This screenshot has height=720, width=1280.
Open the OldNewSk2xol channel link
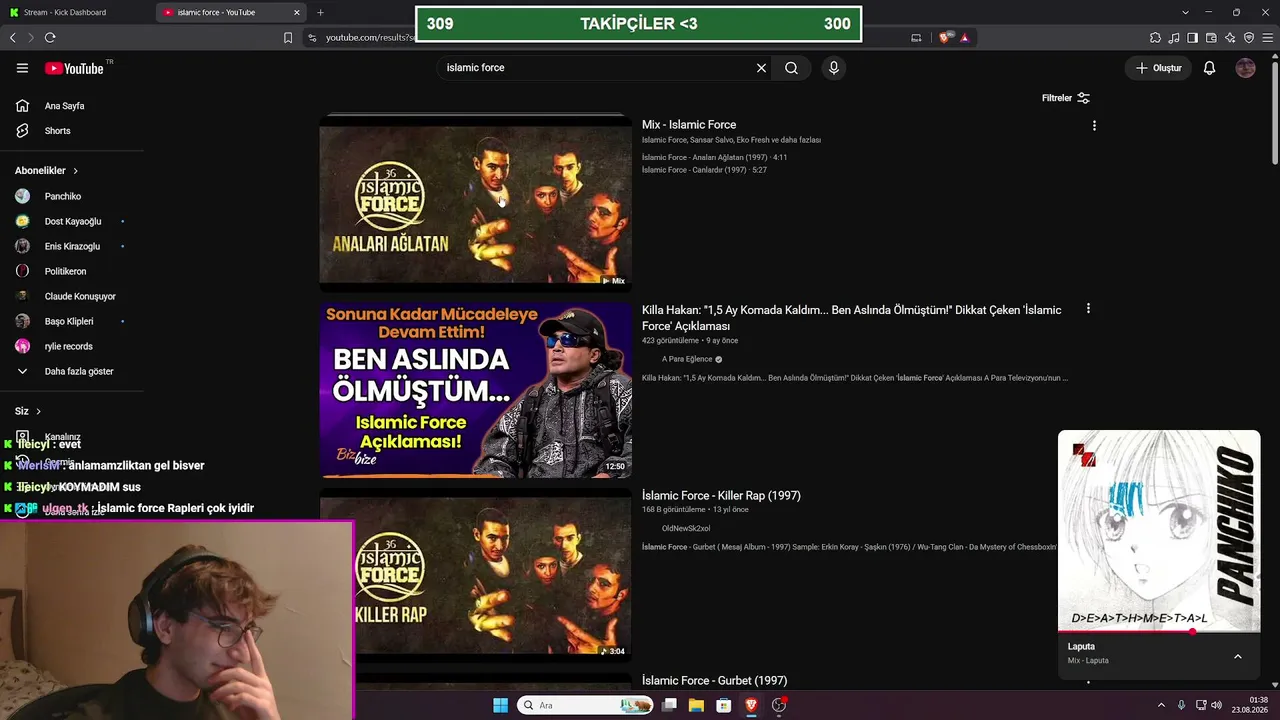(x=686, y=528)
